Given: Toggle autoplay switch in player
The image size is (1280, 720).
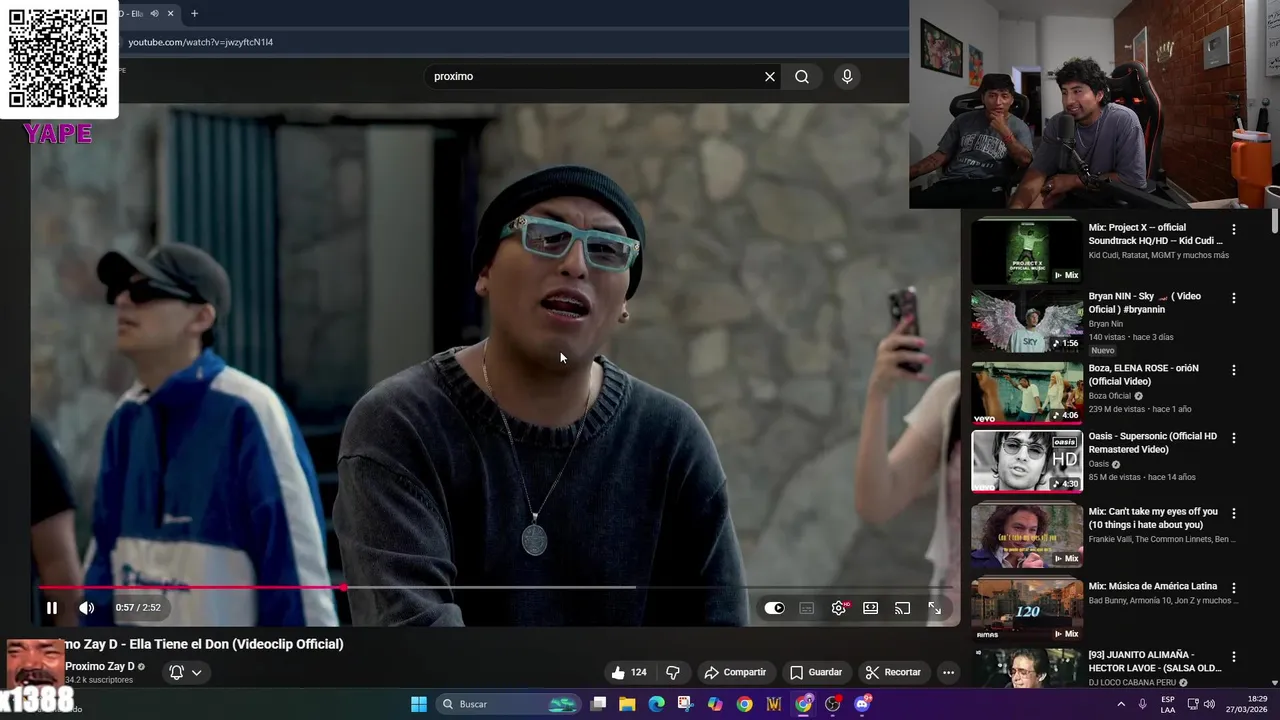Looking at the screenshot, I should click(x=774, y=608).
